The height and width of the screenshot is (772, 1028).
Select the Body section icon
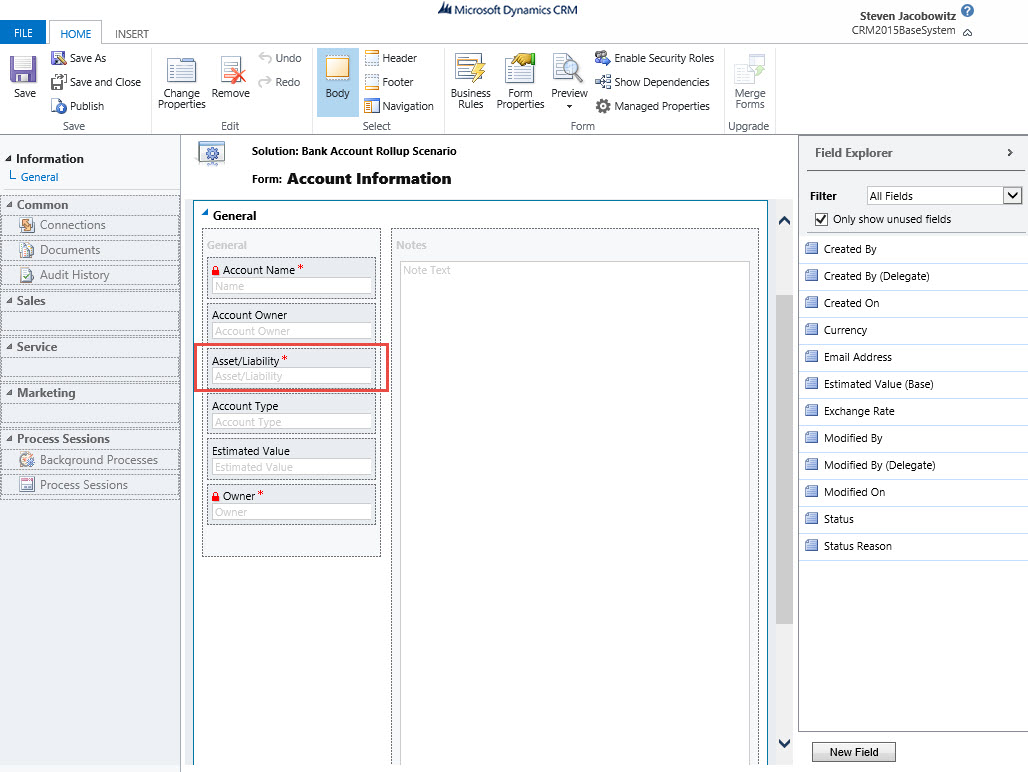tap(337, 70)
